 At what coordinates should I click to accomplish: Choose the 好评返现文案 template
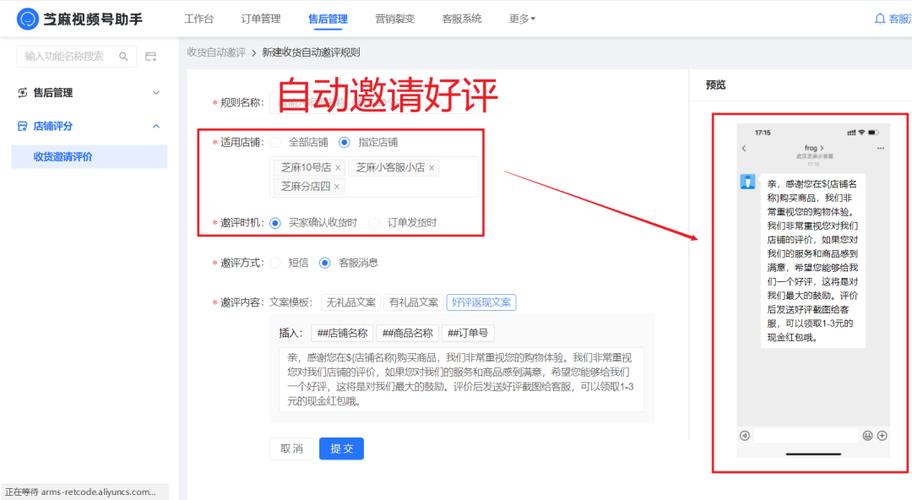[482, 302]
